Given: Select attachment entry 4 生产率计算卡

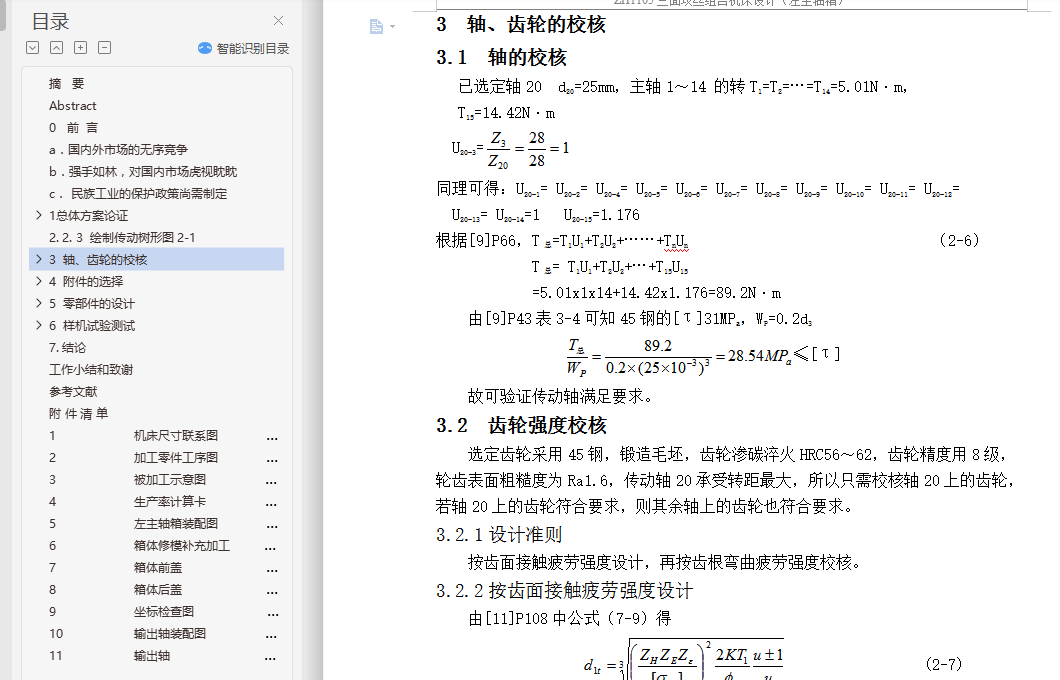Looking at the screenshot, I should [x=162, y=502].
